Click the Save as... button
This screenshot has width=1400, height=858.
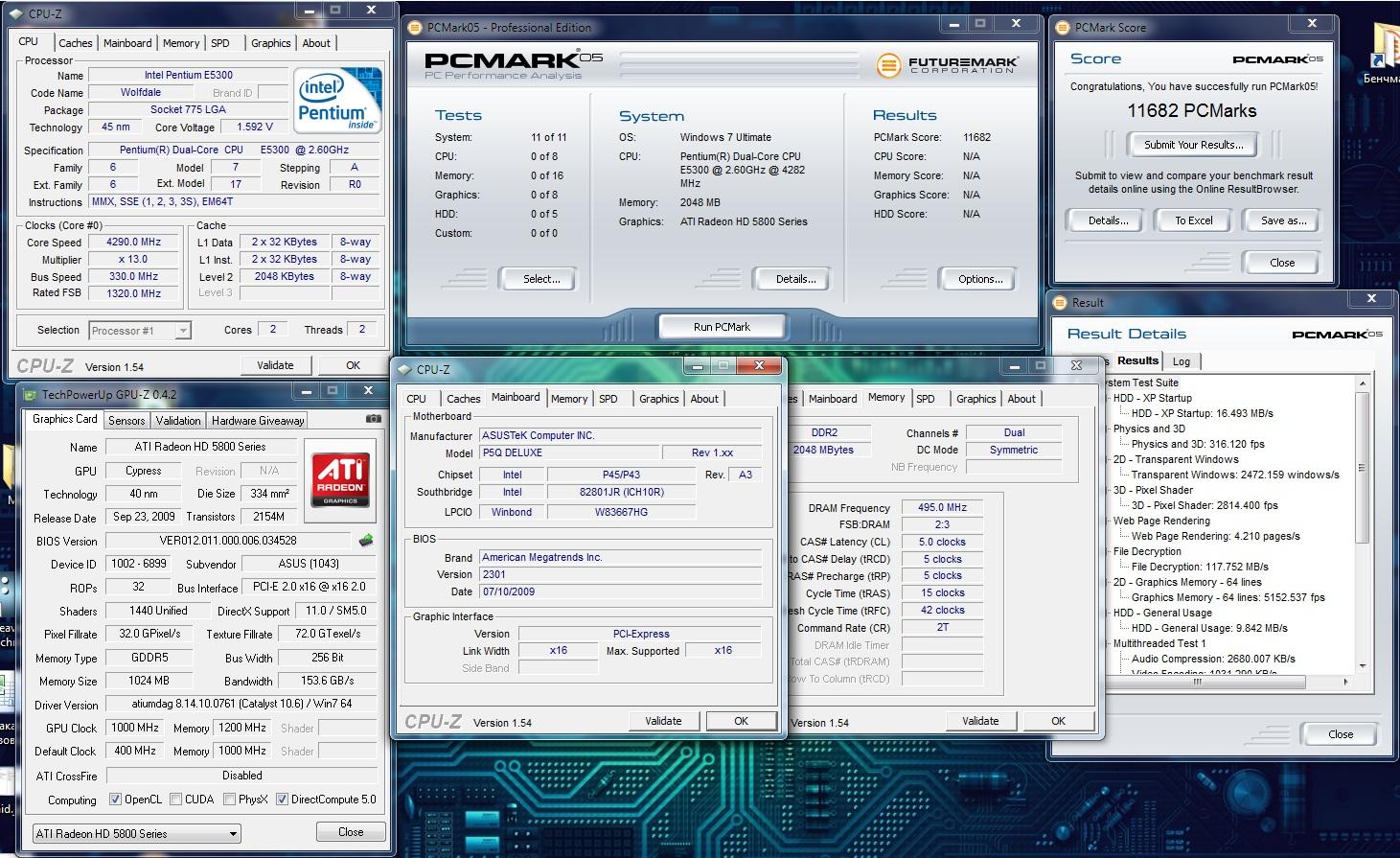click(x=1283, y=220)
